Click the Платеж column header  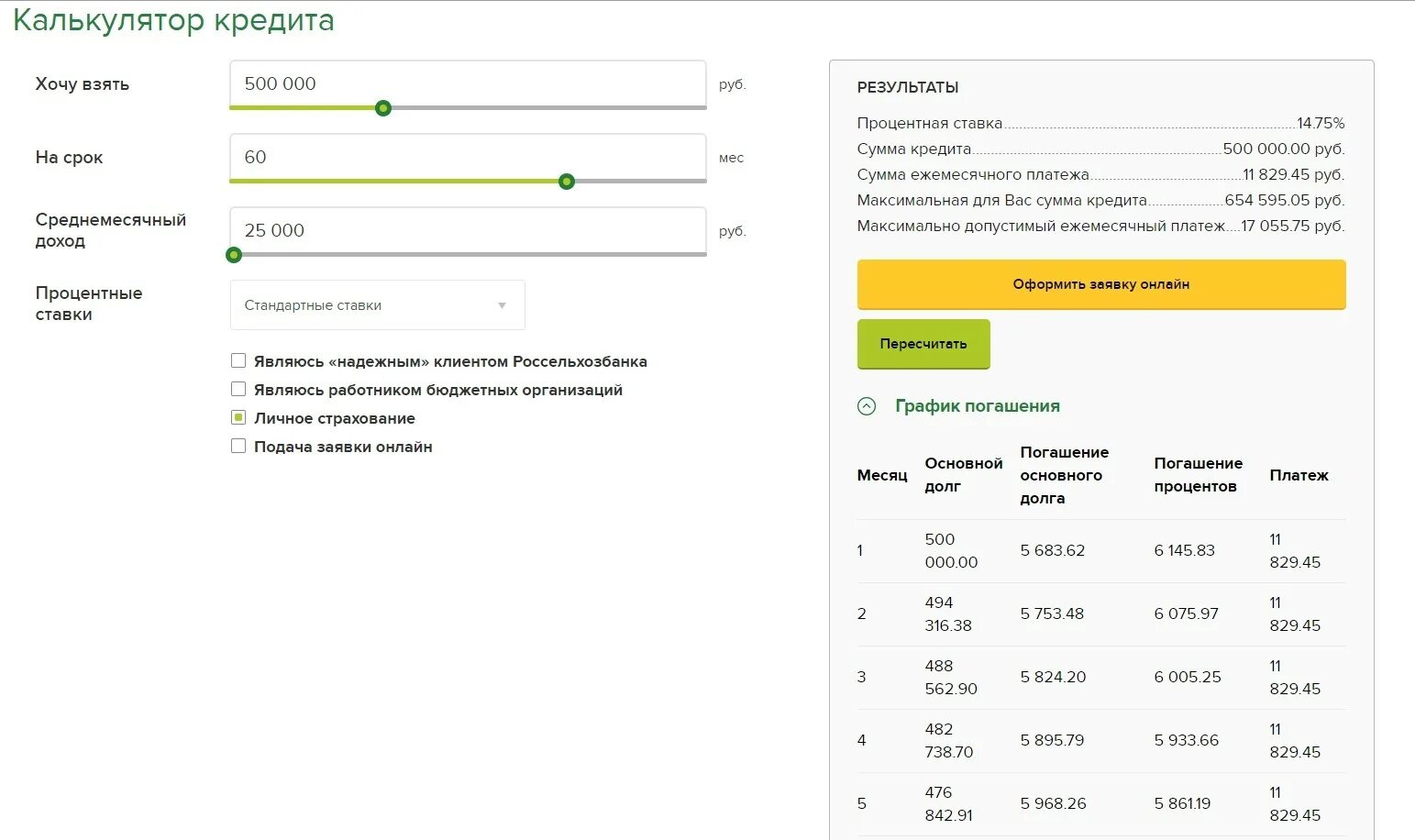(1299, 475)
